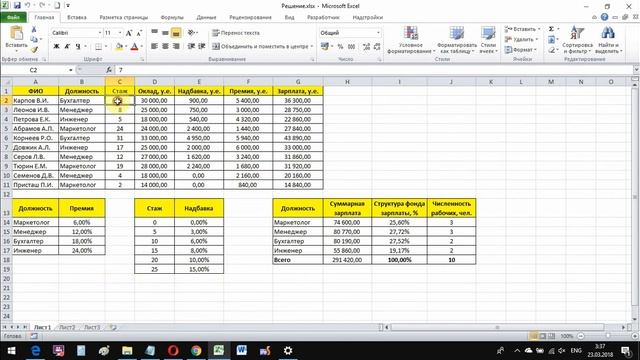Image resolution: width=640 pixels, height=360 pixels.
Task: Click the Excel Help question mark icon
Action: pyautogui.click(x=604, y=17)
